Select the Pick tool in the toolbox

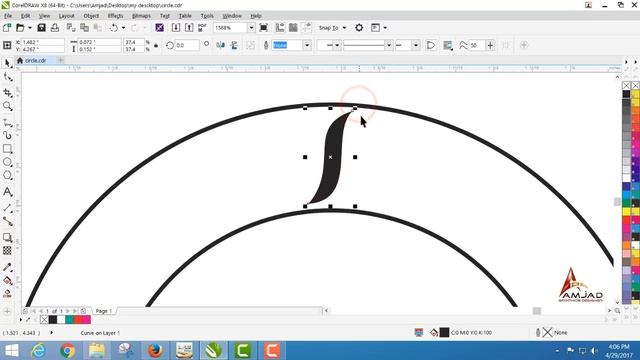[x=7, y=63]
